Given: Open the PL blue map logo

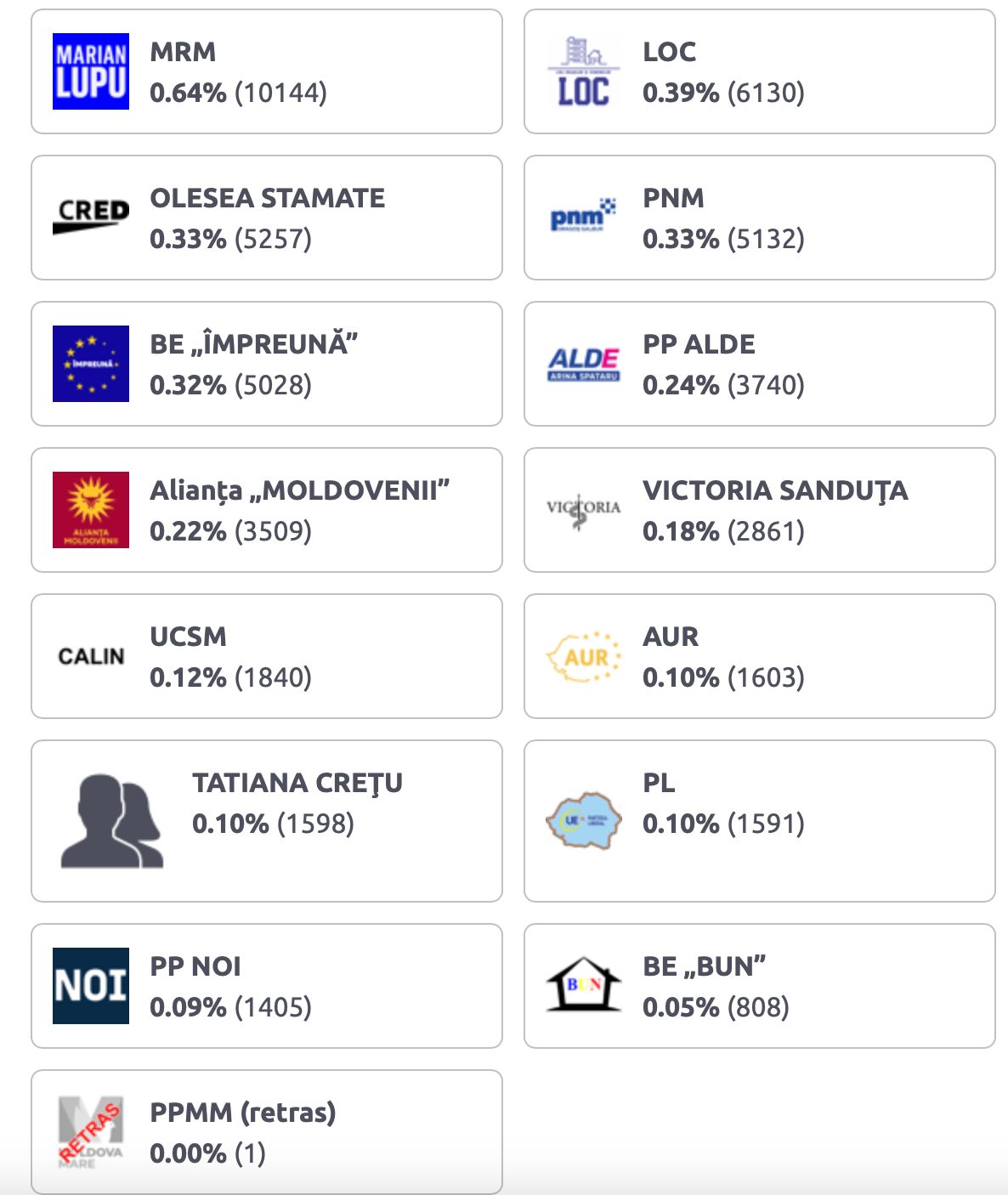Looking at the screenshot, I should pos(584,821).
